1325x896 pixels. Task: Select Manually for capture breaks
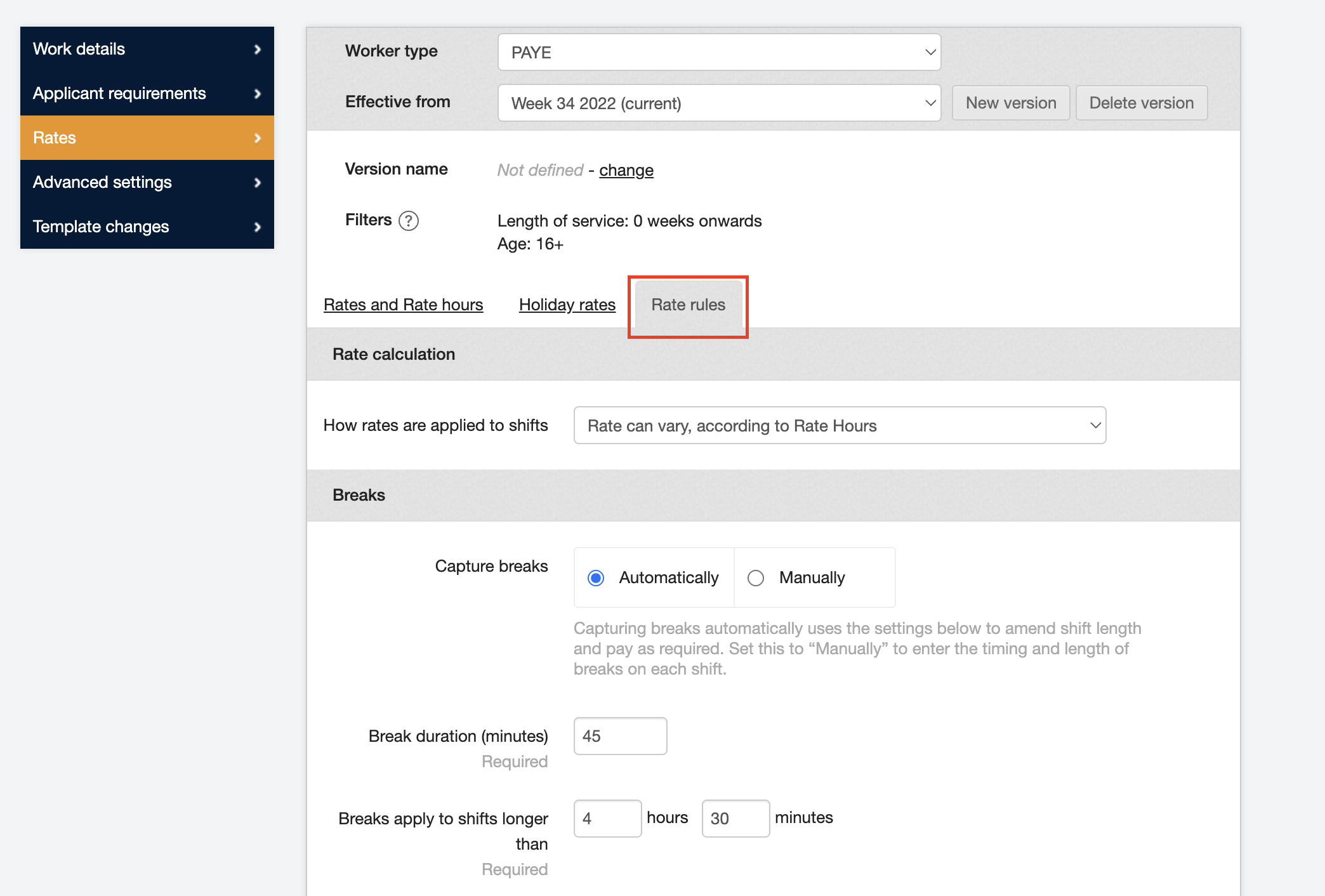(756, 578)
